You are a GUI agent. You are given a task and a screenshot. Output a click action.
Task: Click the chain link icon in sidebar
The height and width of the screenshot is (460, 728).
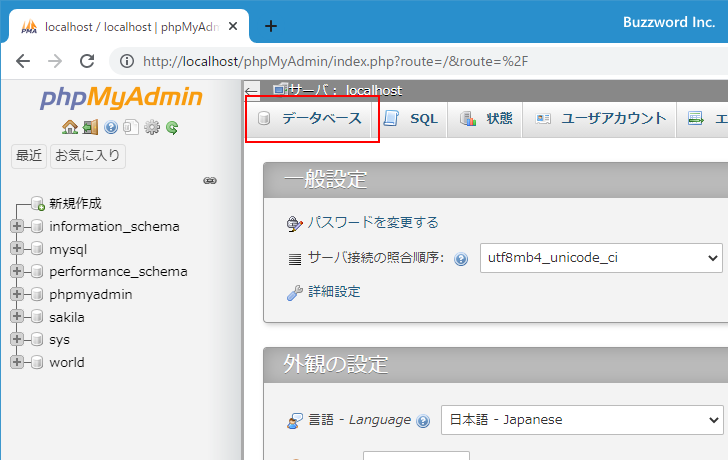(x=210, y=181)
